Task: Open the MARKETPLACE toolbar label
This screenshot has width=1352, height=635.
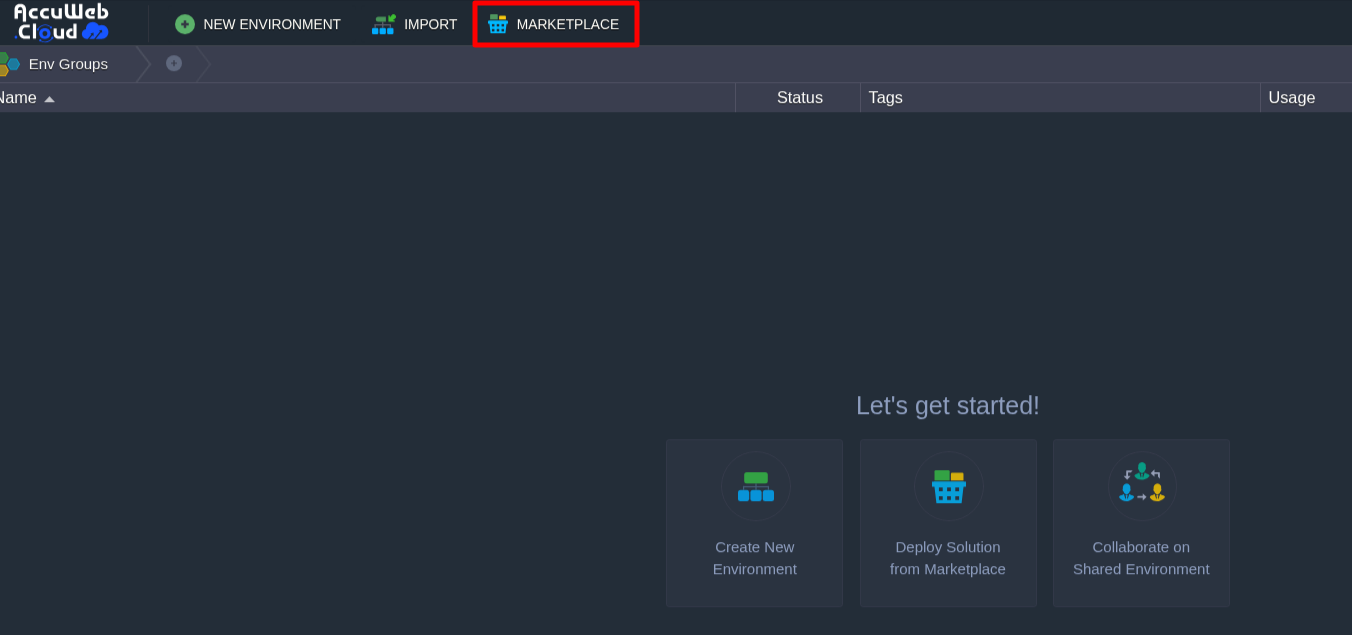Action: [x=567, y=24]
